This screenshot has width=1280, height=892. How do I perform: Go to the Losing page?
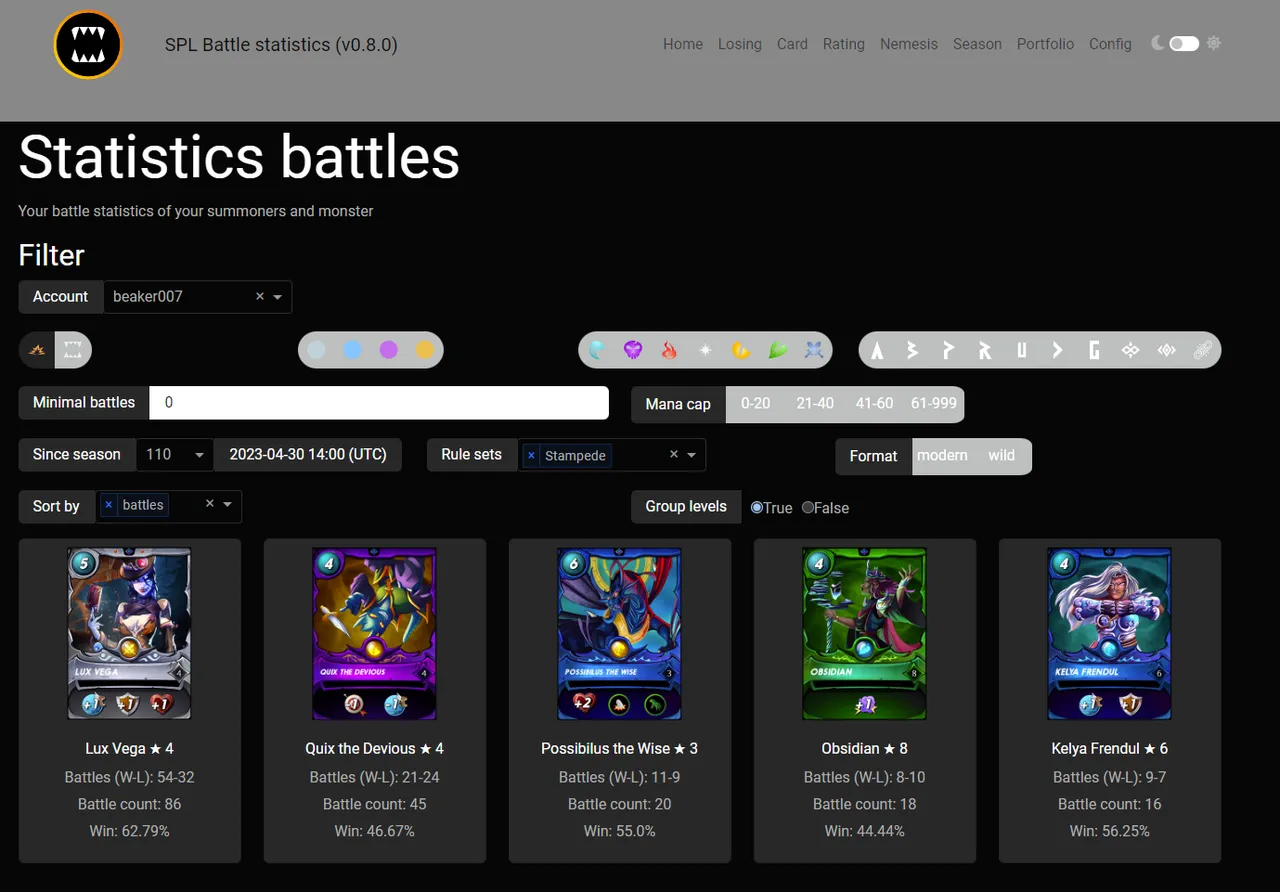tap(740, 44)
